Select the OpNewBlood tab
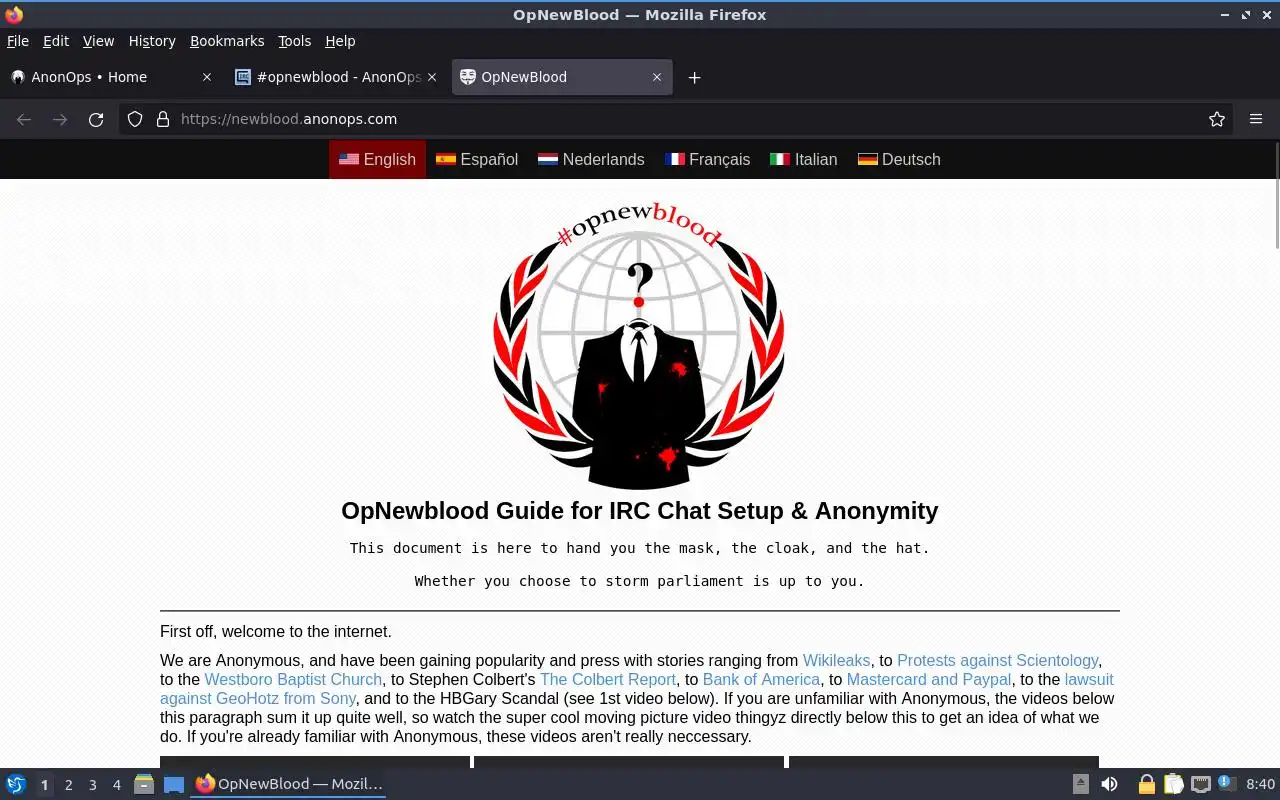The width and height of the screenshot is (1280, 800). [x=562, y=77]
